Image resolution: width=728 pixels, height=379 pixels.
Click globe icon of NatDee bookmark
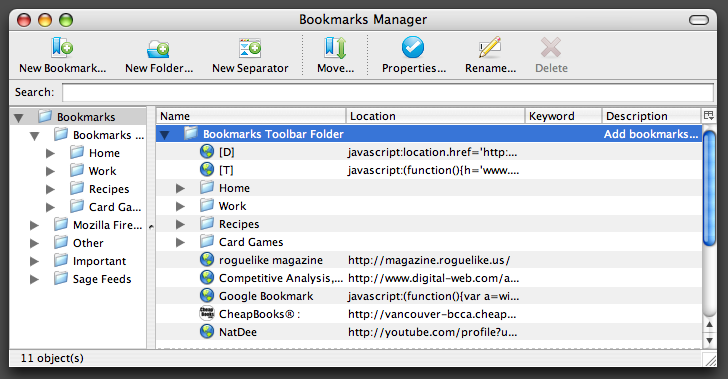pos(207,332)
